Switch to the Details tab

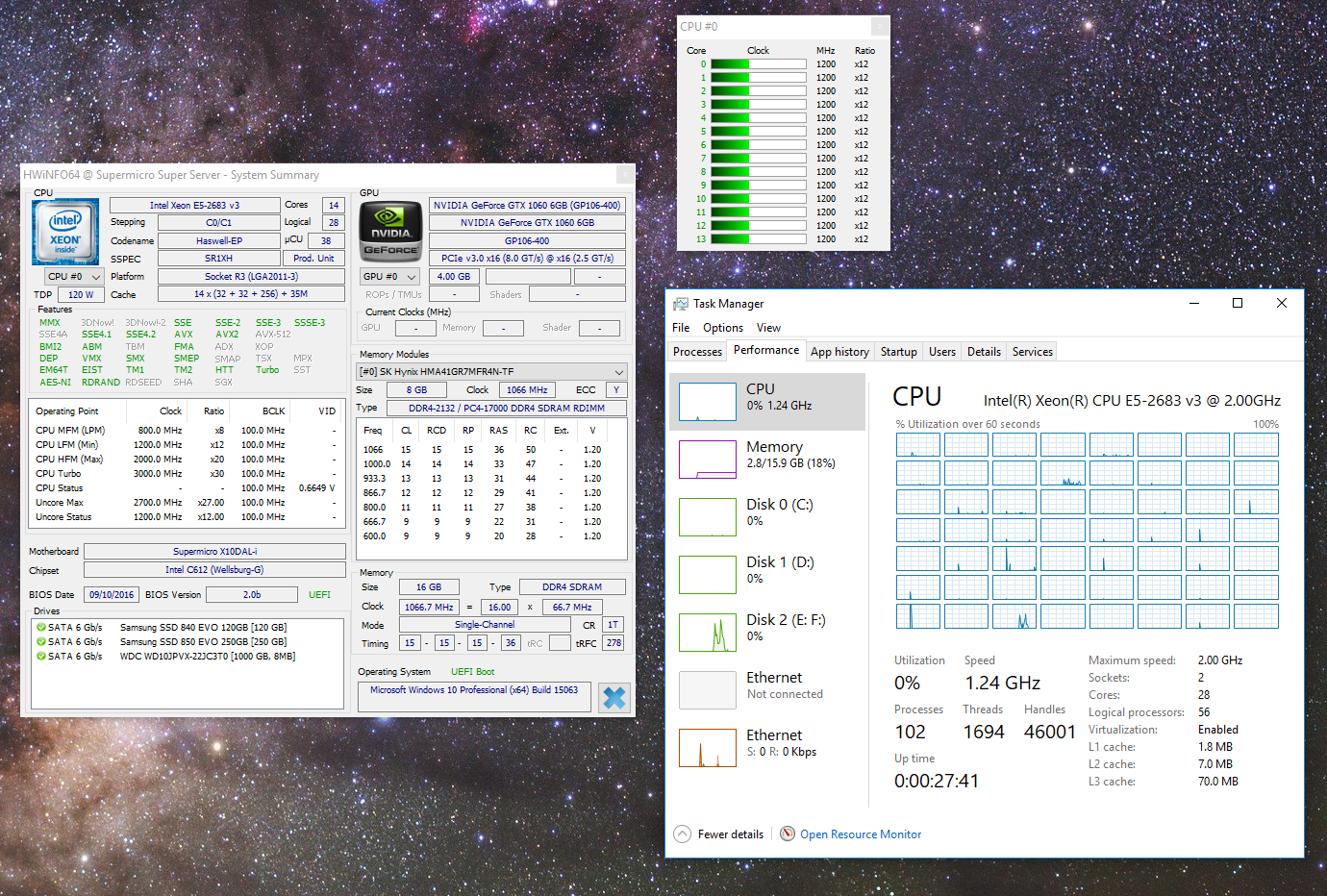[x=984, y=352]
